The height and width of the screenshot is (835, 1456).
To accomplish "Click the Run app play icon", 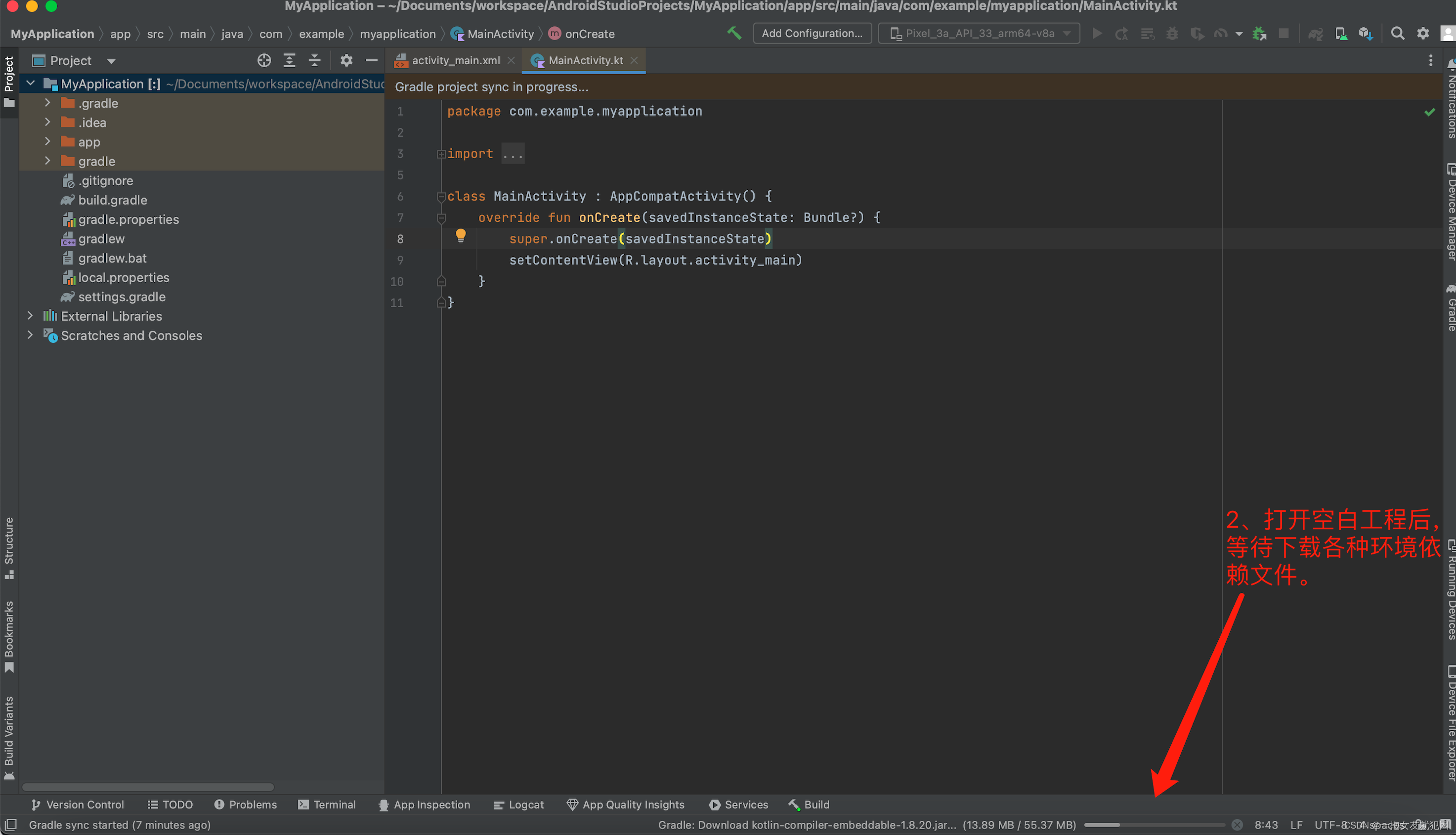I will pos(1097,33).
